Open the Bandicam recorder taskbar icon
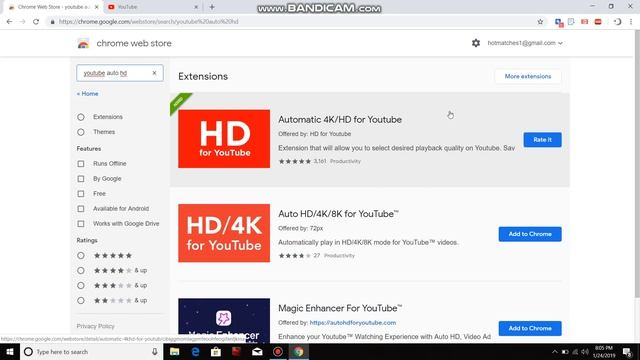This screenshot has width=640, height=360. point(278,351)
